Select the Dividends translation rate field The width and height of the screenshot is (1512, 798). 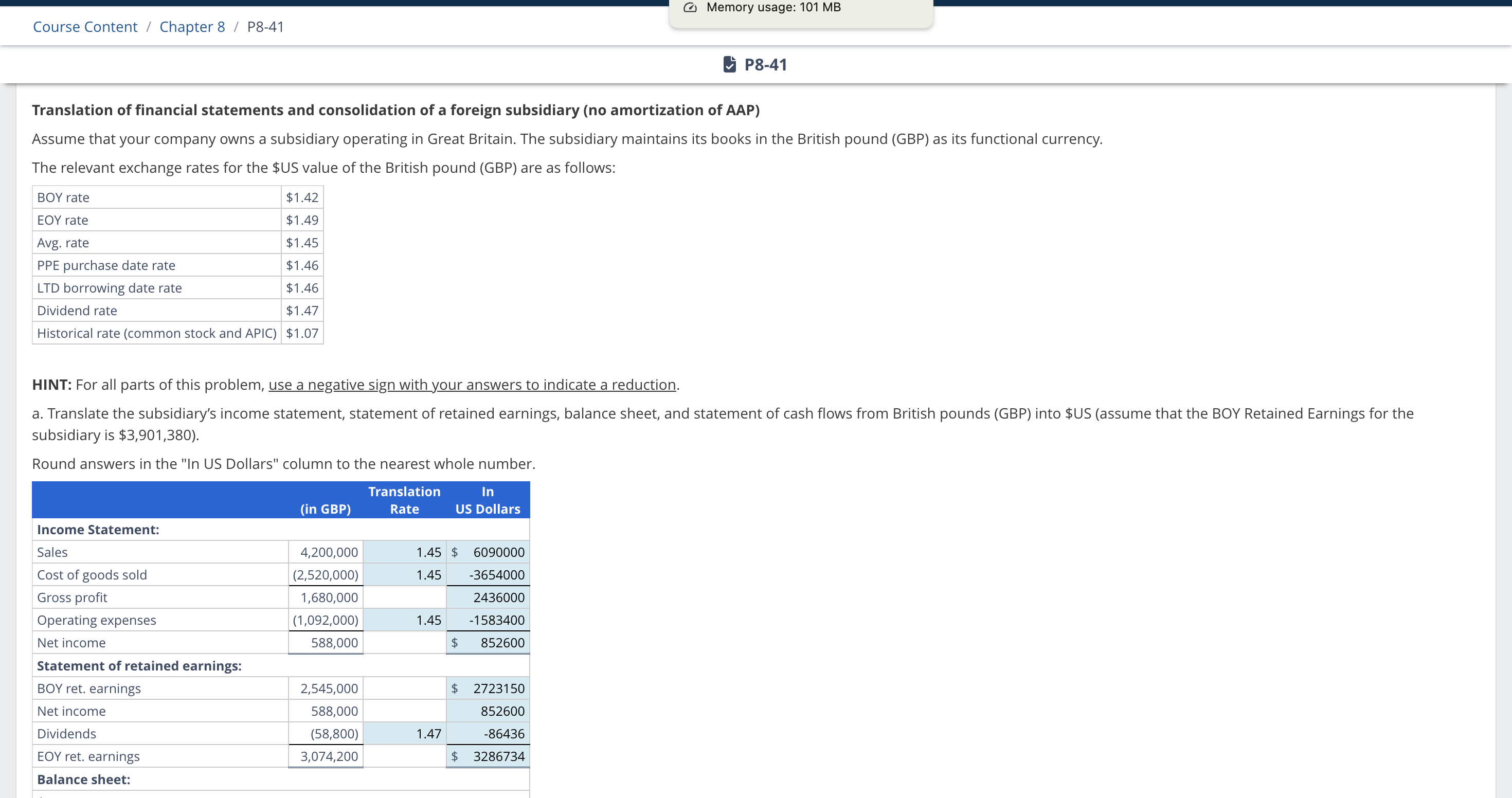pyautogui.click(x=404, y=733)
